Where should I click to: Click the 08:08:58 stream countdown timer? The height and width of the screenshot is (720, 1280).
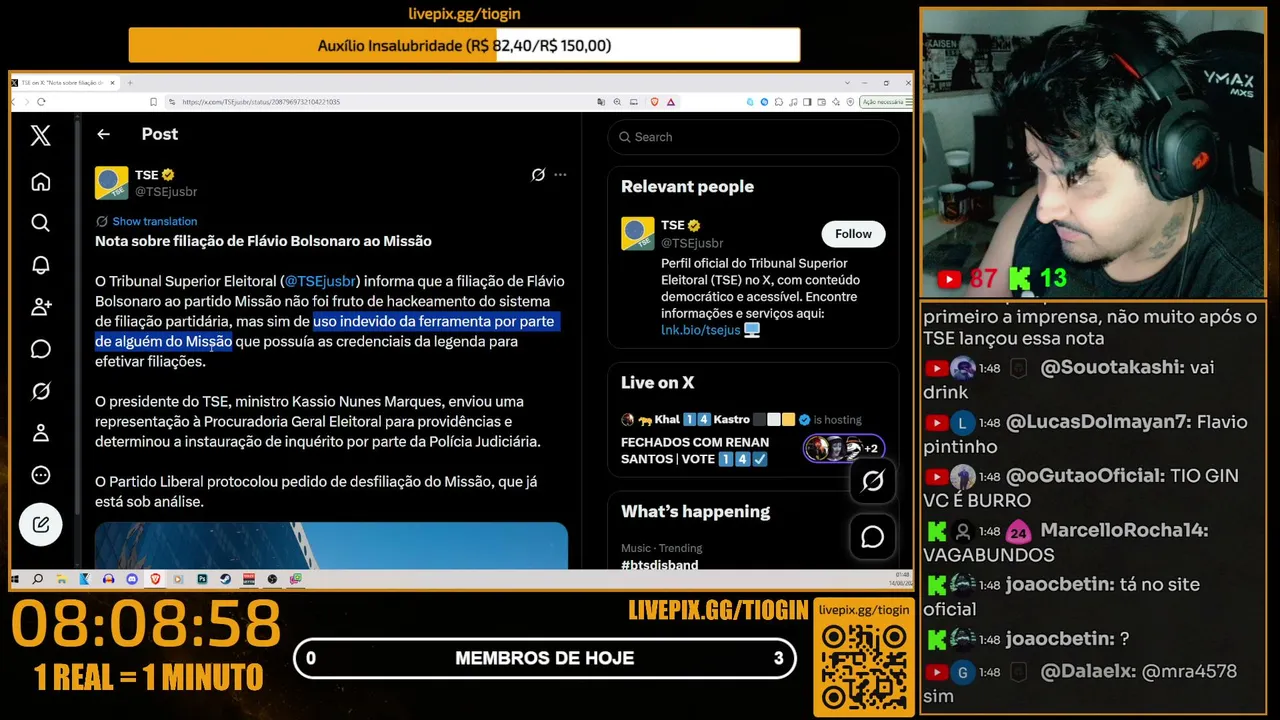(146, 625)
